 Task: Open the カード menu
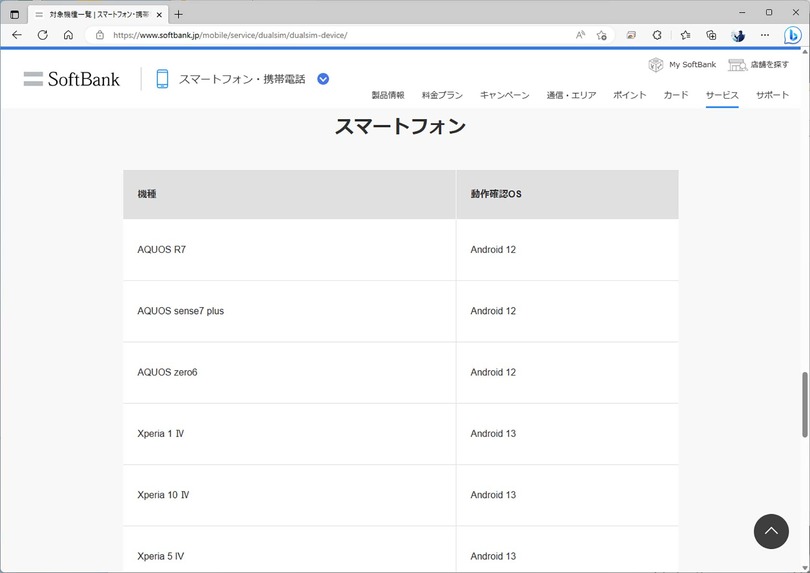[x=676, y=95]
